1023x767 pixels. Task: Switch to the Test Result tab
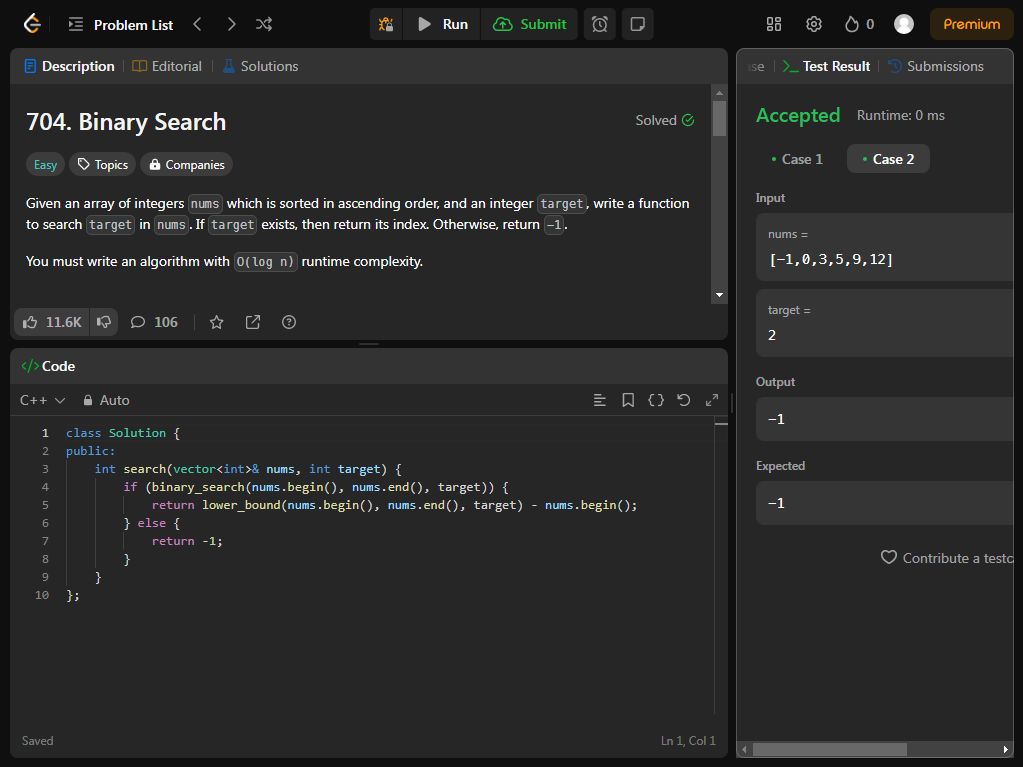(x=826, y=66)
